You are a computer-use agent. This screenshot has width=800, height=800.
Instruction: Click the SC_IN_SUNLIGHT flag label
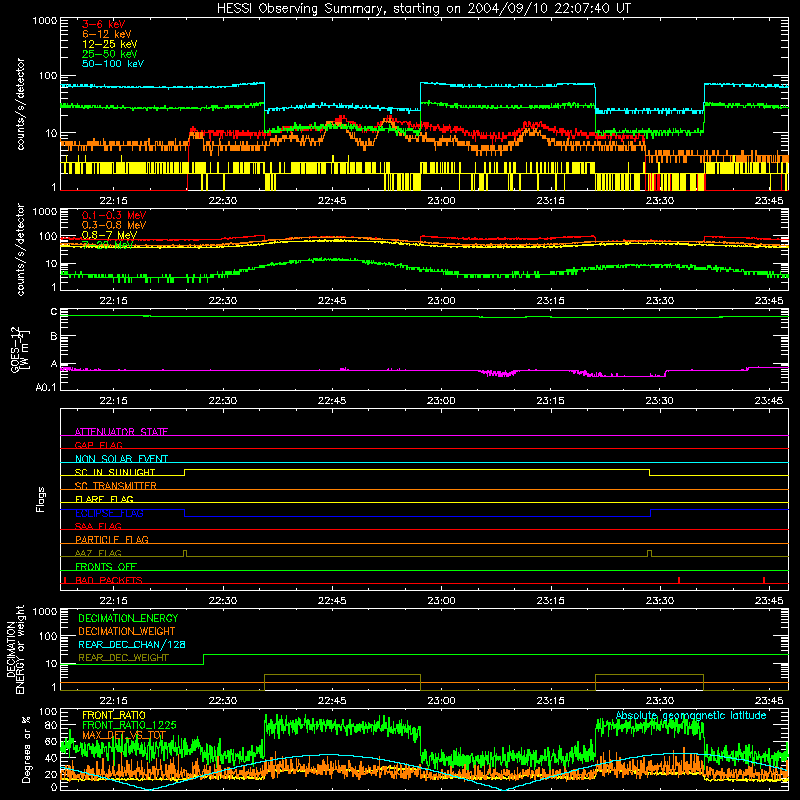114,472
